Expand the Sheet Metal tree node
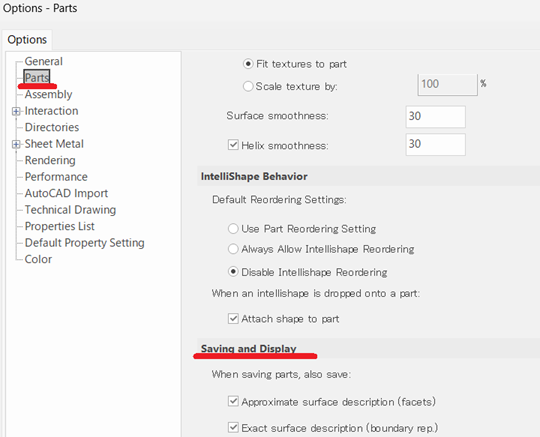This screenshot has width=540, height=437. pos(16,144)
